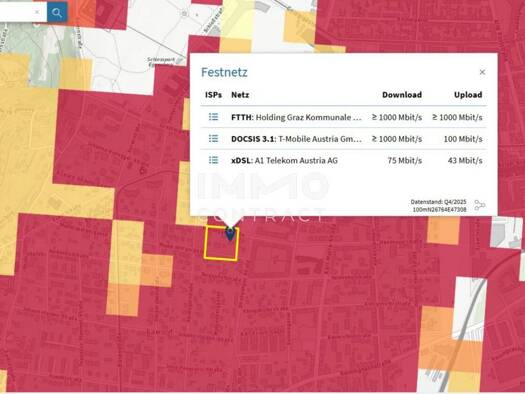Click the Download column header
Screen dimensions: 525x394
tap(402, 95)
